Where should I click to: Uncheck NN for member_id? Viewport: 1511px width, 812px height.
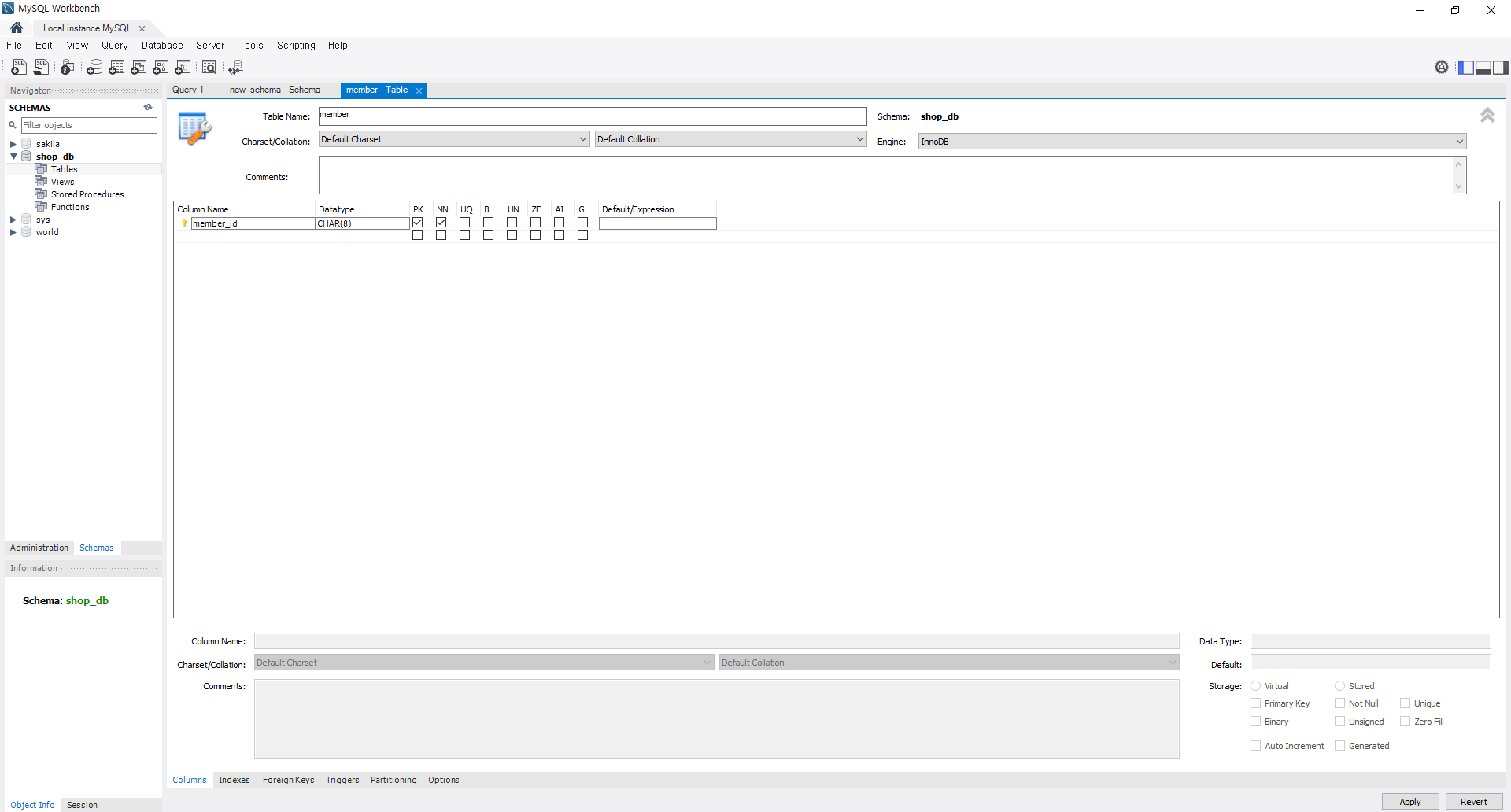coord(441,223)
